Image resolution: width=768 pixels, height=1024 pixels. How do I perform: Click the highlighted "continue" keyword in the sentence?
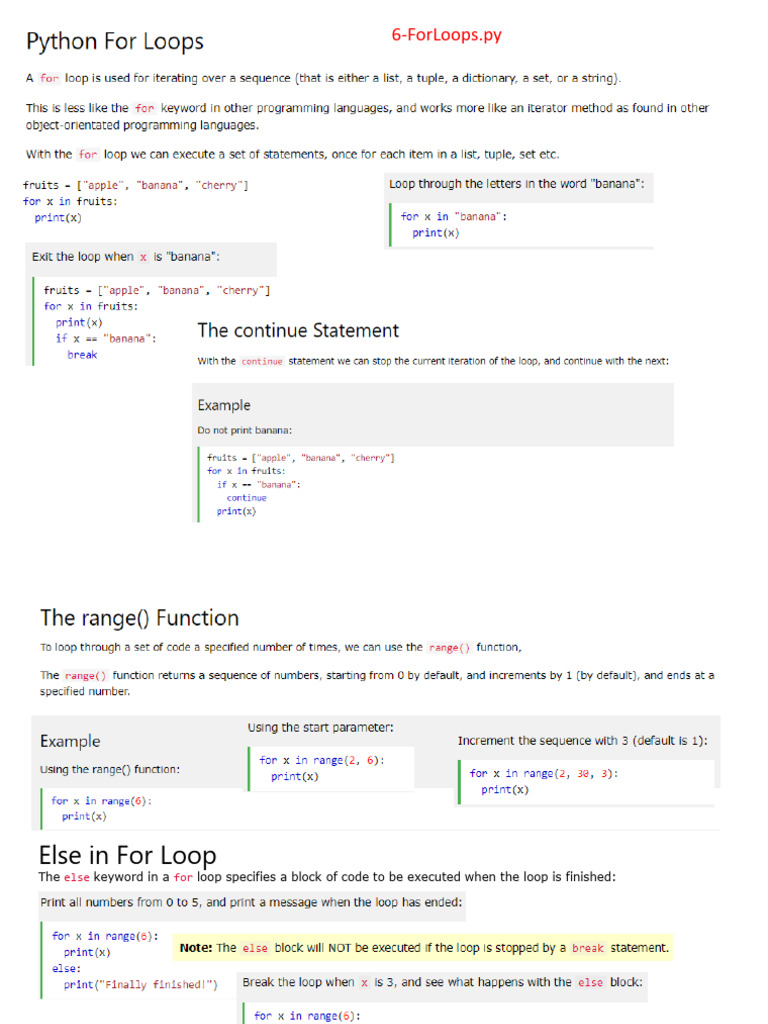pyautogui.click(x=262, y=361)
